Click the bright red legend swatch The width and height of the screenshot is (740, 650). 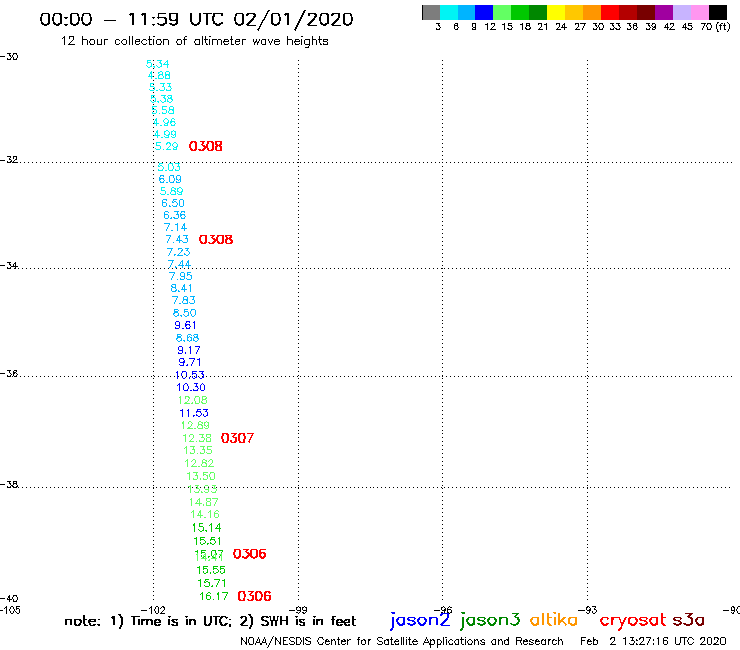(610, 12)
